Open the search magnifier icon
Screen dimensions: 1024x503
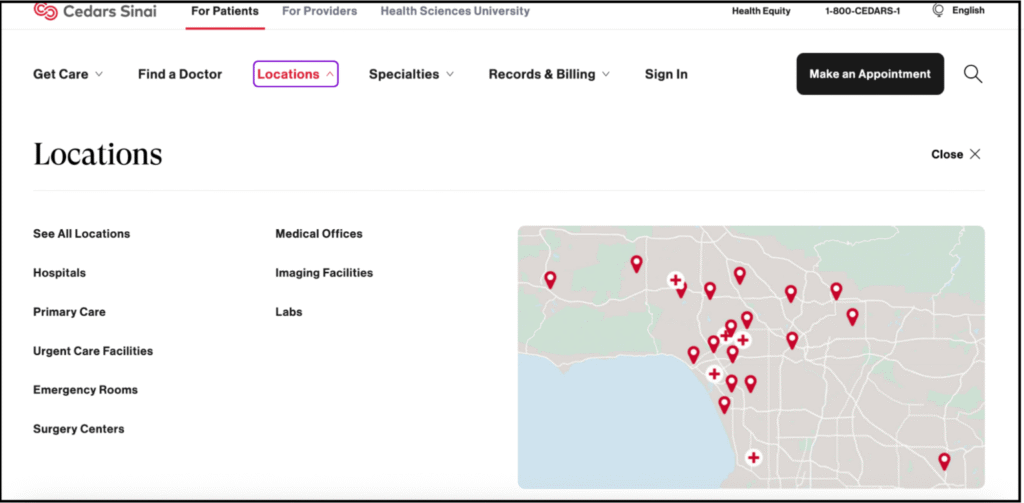pos(973,74)
